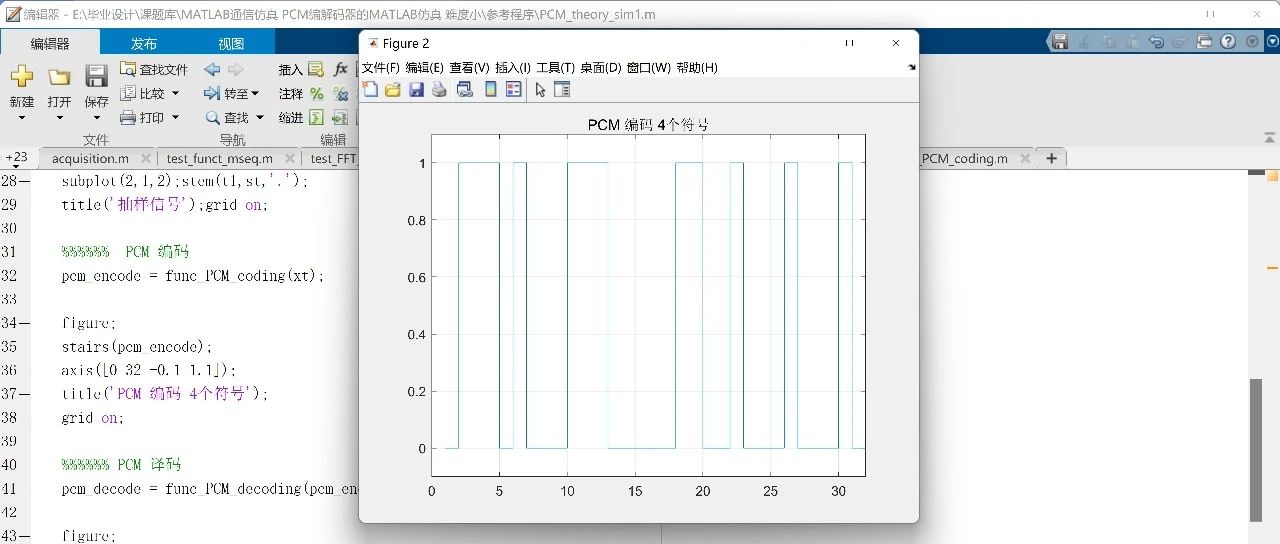Expand the New (新建) dropdown arrow
The image size is (1280, 544).
point(21,117)
